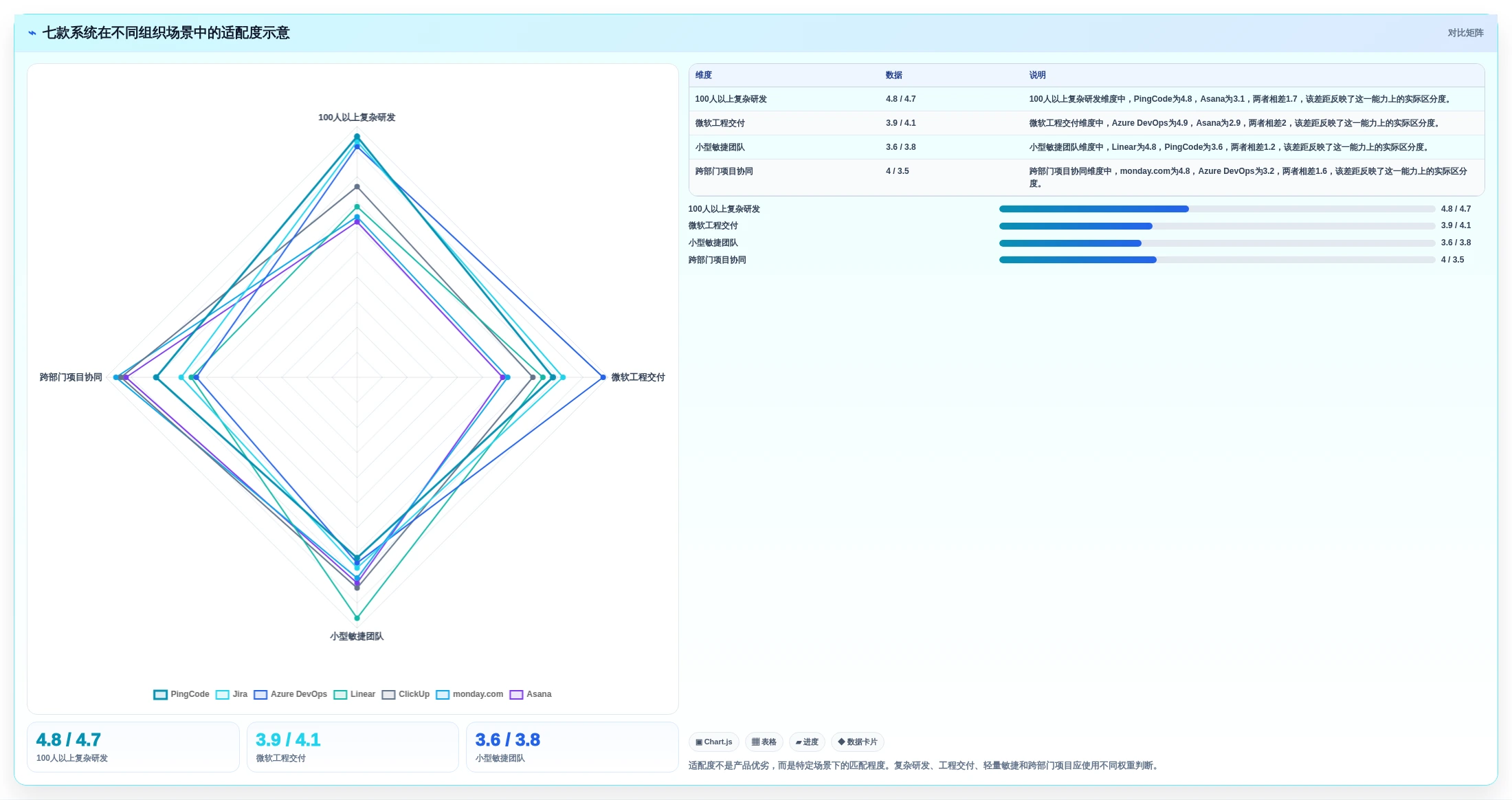Click the chart title 七款系统在不同组织场景中的适配度示意
This screenshot has height=800, width=1512.
point(166,33)
